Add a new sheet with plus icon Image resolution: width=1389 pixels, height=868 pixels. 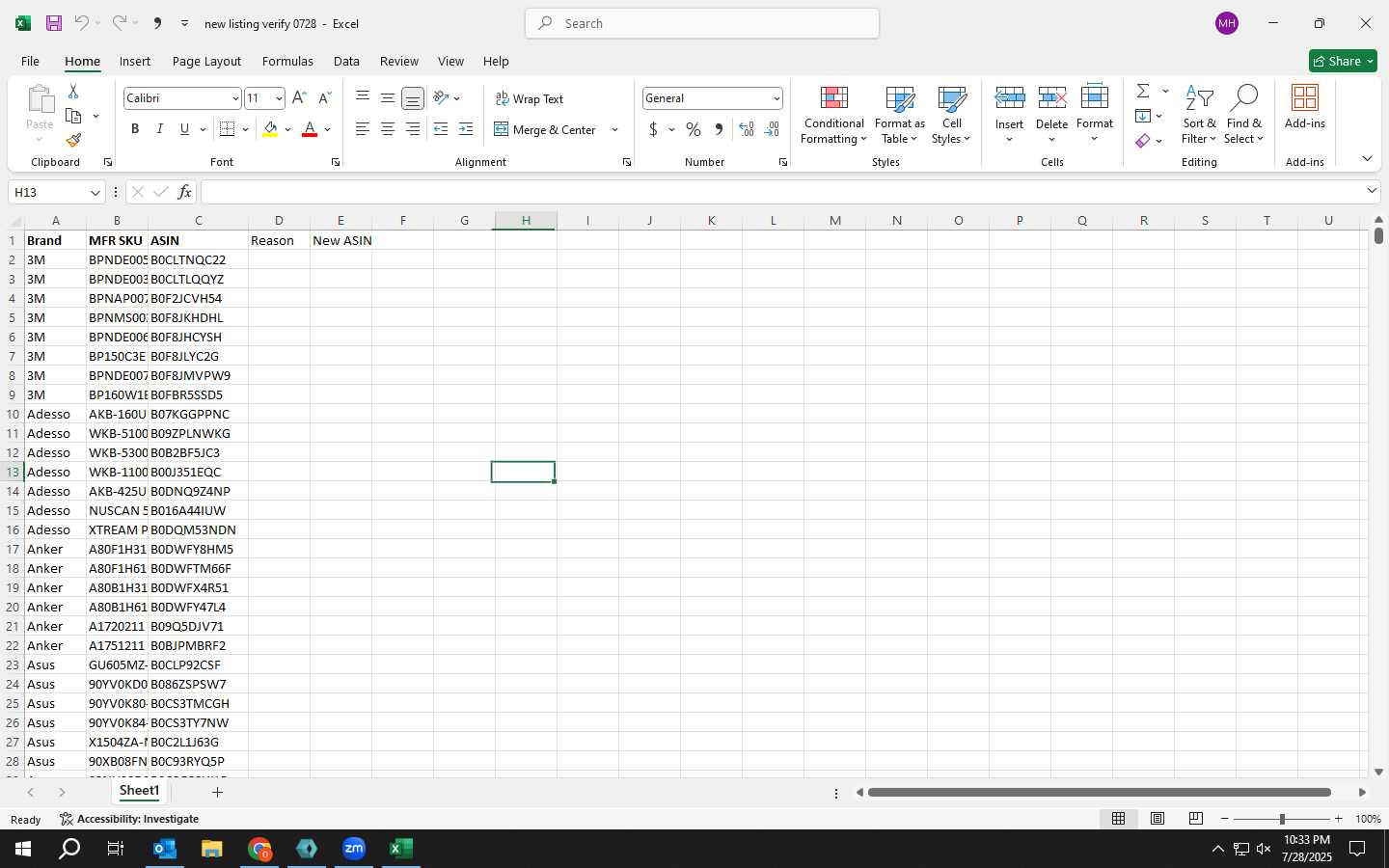(x=217, y=792)
